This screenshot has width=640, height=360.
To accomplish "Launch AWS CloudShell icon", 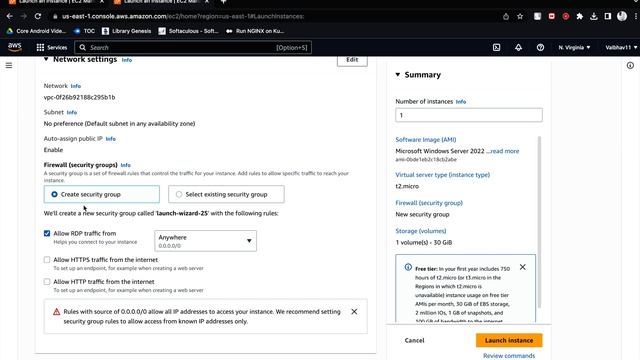I will coord(496,47).
